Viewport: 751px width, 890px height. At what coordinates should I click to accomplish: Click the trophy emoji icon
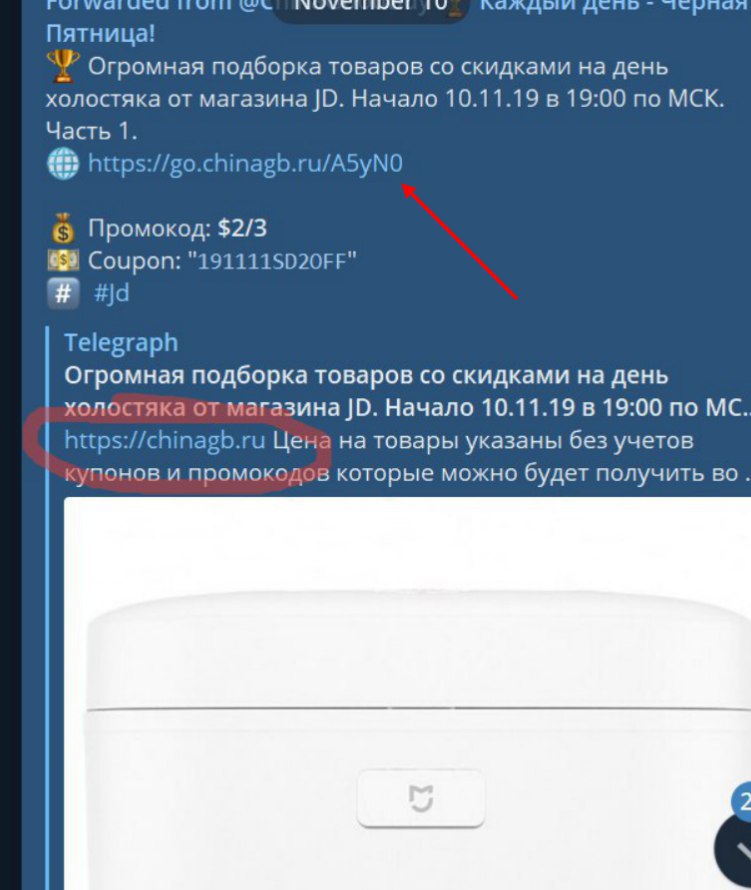pyautogui.click(x=63, y=66)
